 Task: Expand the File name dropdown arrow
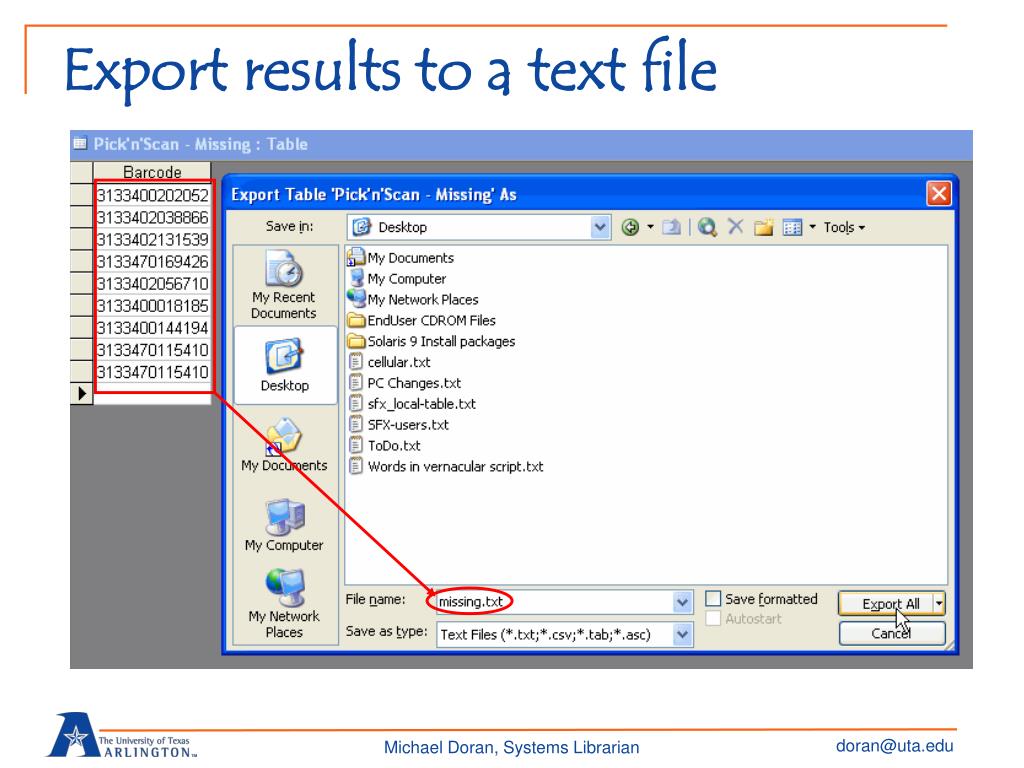point(683,602)
